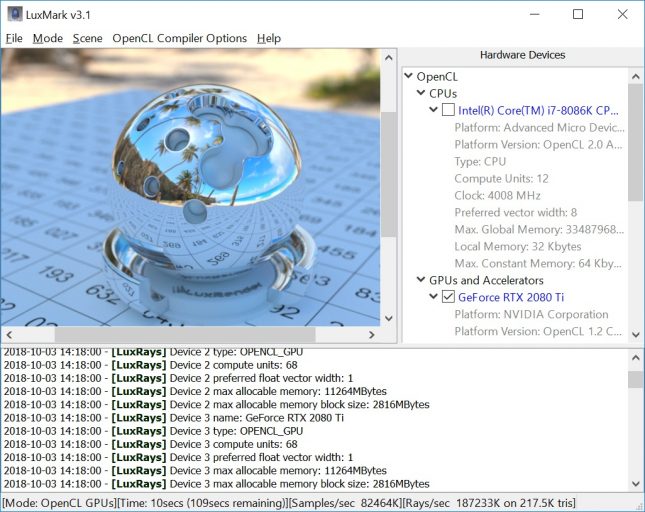Click log line 'Device 2 max allocable memory block size'

pyautogui.click(x=216, y=404)
